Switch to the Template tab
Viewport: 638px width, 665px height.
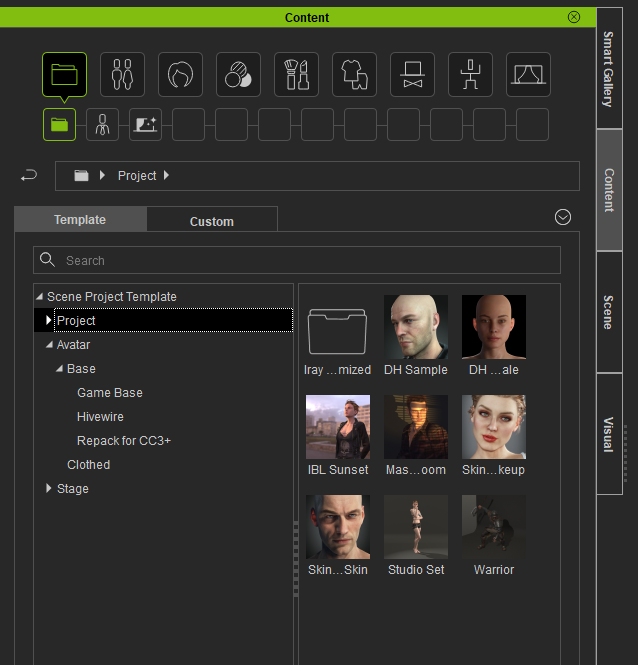click(x=80, y=219)
